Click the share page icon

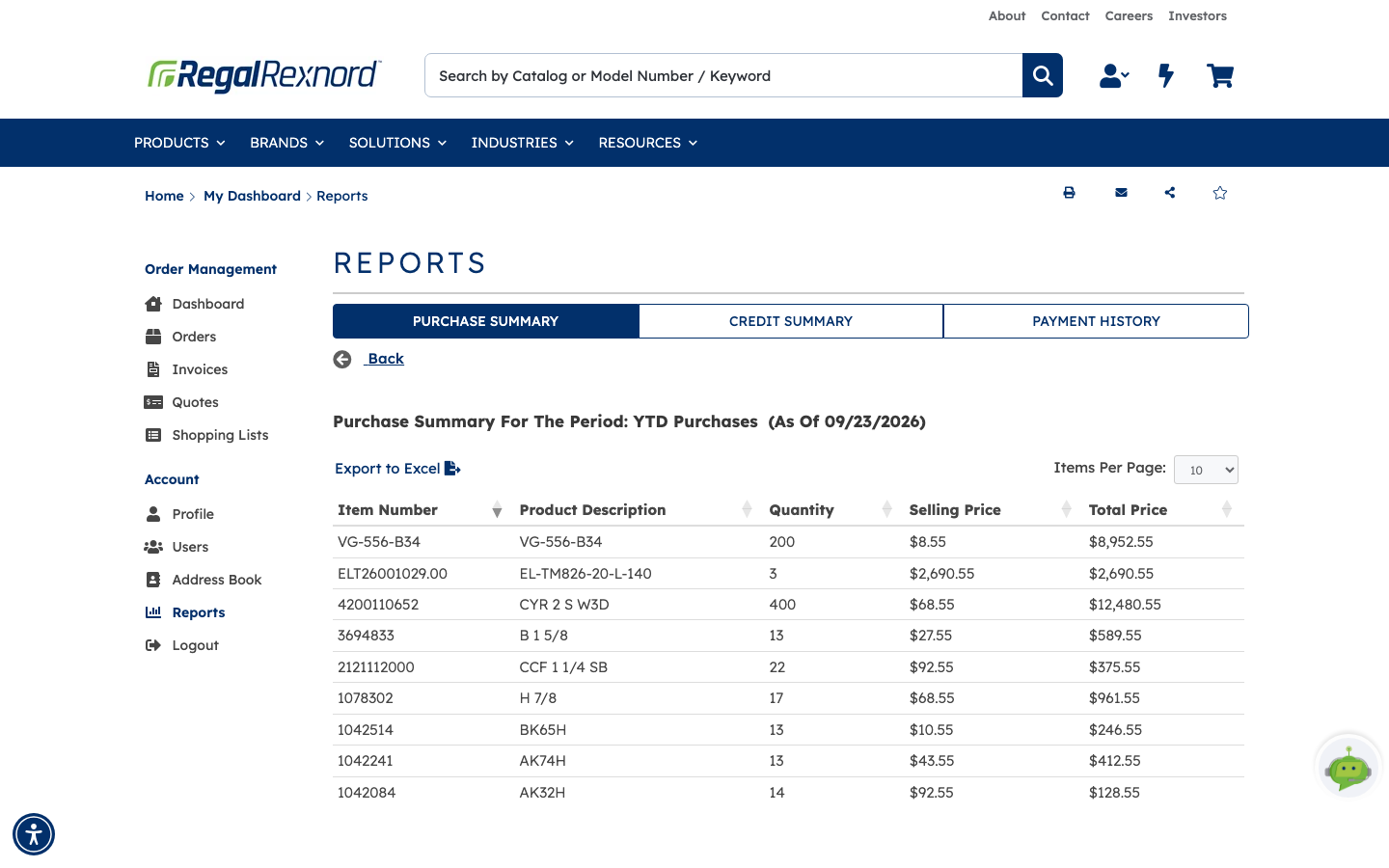pos(1170,193)
